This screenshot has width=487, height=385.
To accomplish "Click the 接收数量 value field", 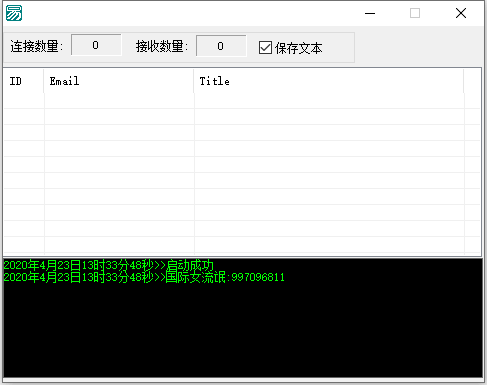I will (x=221, y=46).
